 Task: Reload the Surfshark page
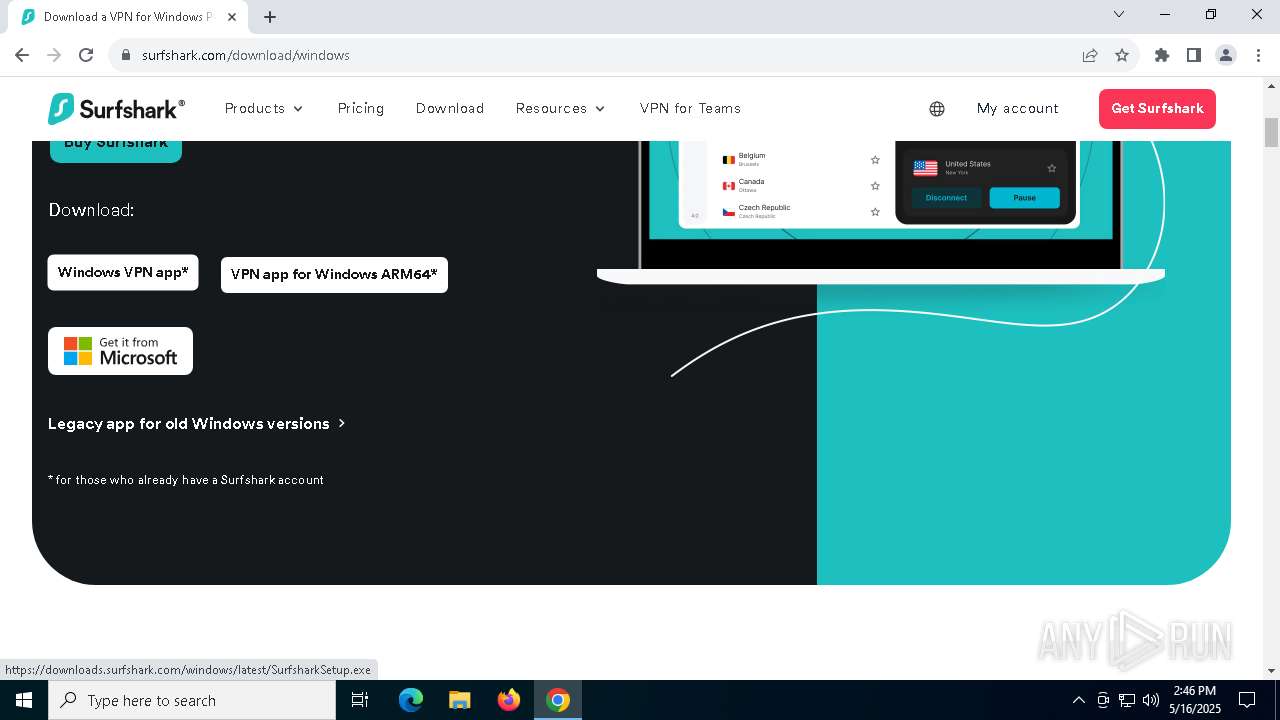86,55
